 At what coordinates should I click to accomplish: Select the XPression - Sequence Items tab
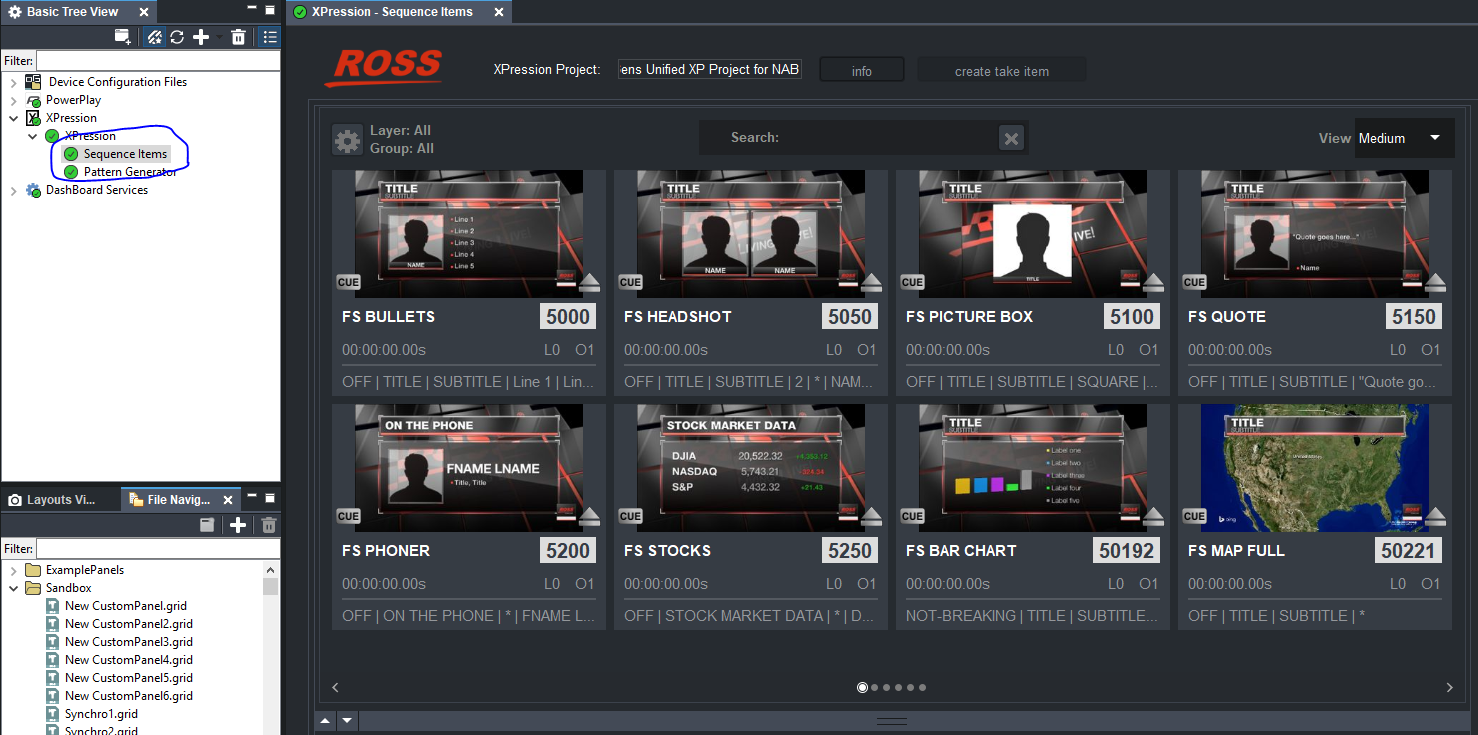coord(398,12)
